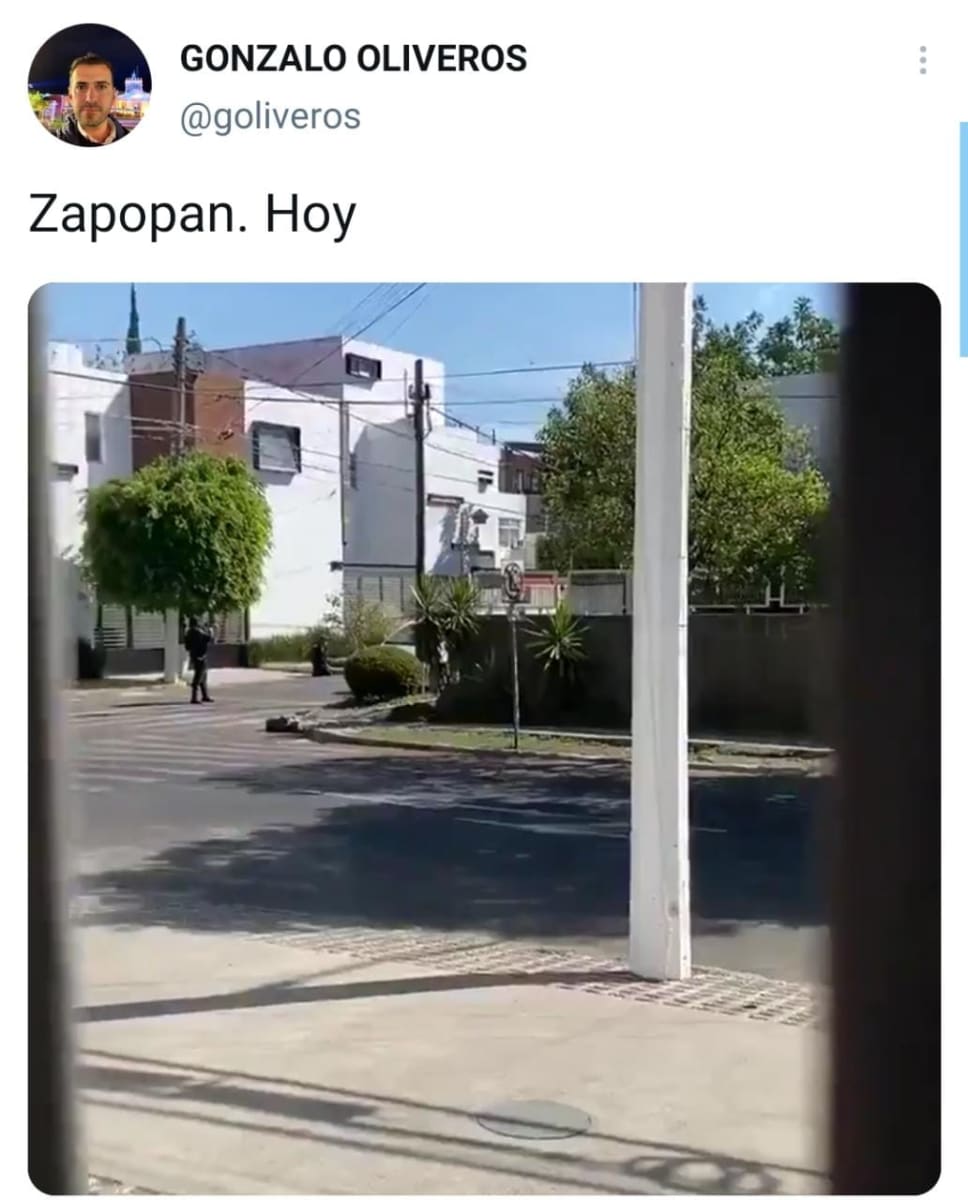The image size is (968, 1200).
Task: Click the person standing in the street
Action: (x=199, y=659)
